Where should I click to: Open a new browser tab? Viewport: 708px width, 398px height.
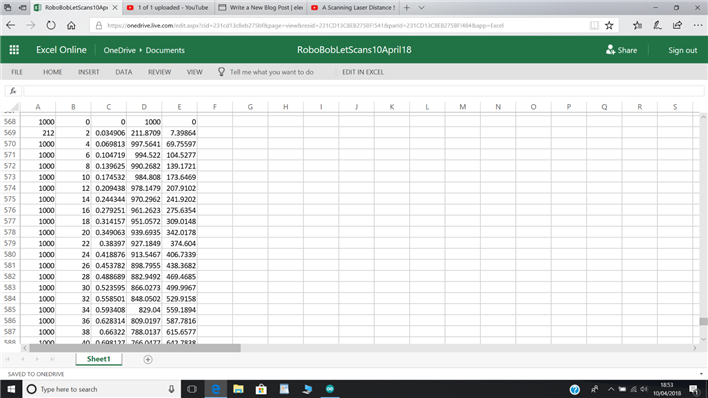pos(407,8)
